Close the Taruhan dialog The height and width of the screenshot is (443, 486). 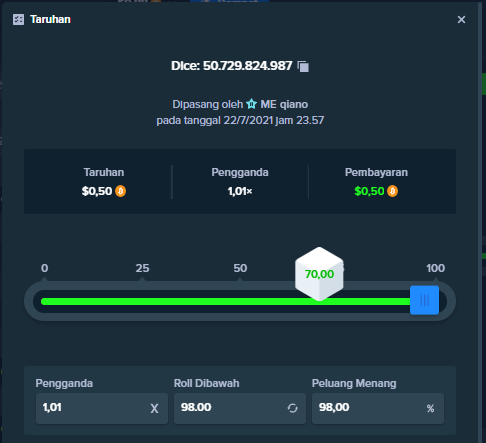[x=461, y=20]
